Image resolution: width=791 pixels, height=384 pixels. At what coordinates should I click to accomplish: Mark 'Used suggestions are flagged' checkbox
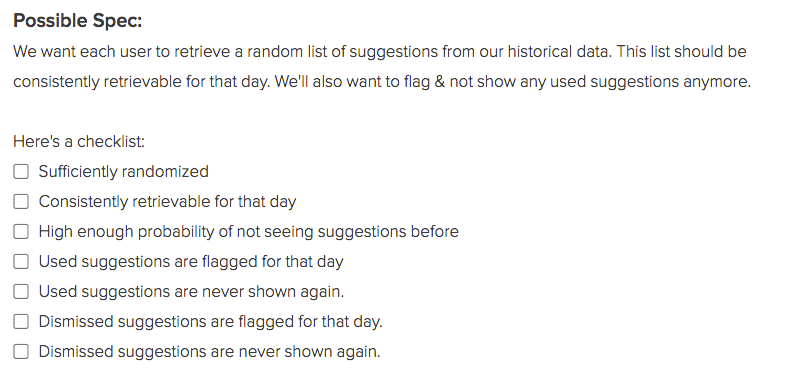point(21,261)
